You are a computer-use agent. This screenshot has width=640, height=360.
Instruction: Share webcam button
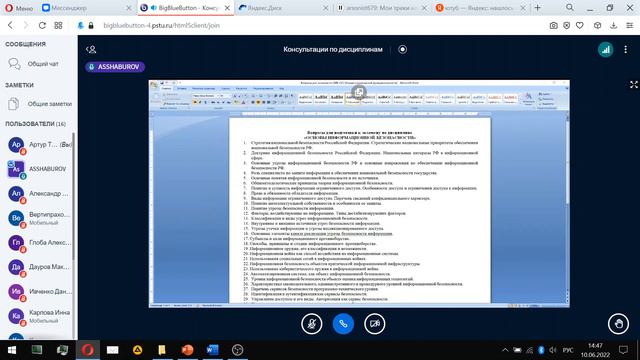click(375, 324)
